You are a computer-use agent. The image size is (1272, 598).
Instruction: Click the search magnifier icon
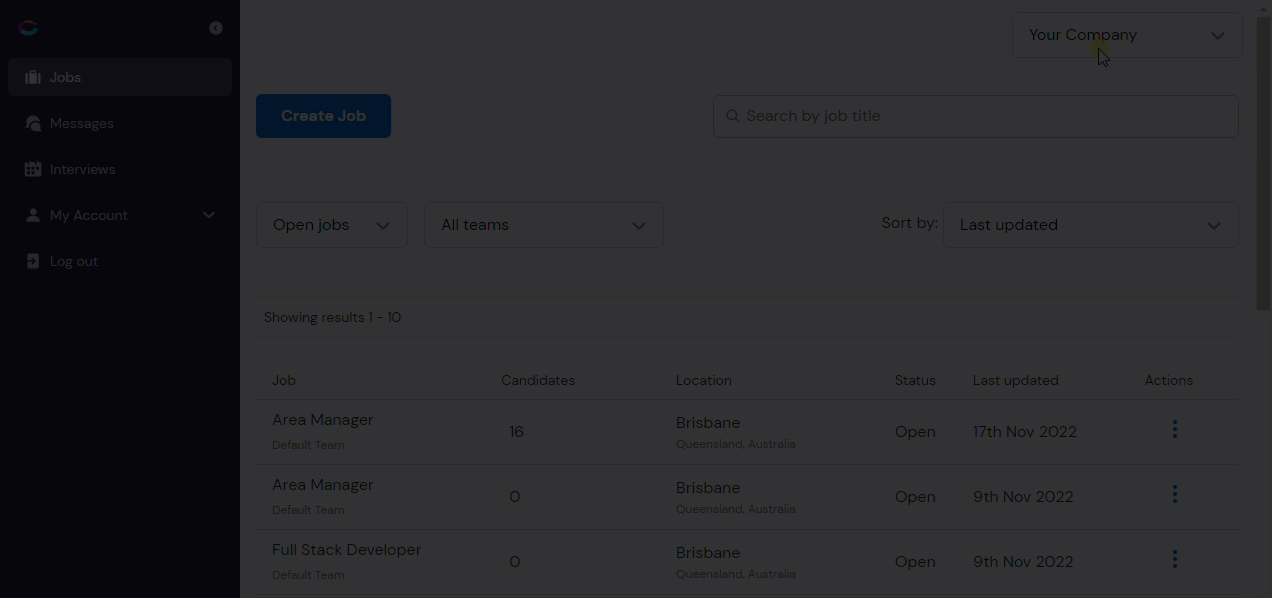733,116
